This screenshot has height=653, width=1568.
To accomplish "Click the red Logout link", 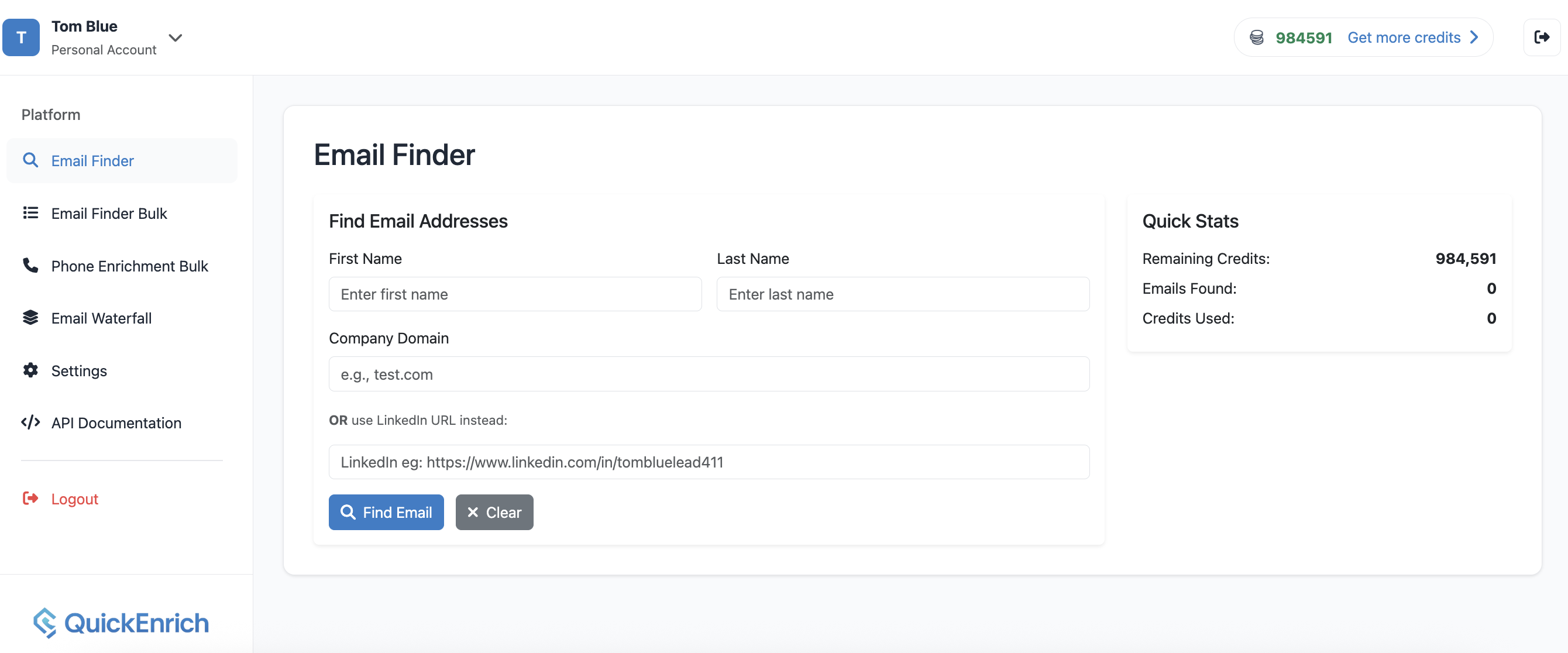I will 74,499.
